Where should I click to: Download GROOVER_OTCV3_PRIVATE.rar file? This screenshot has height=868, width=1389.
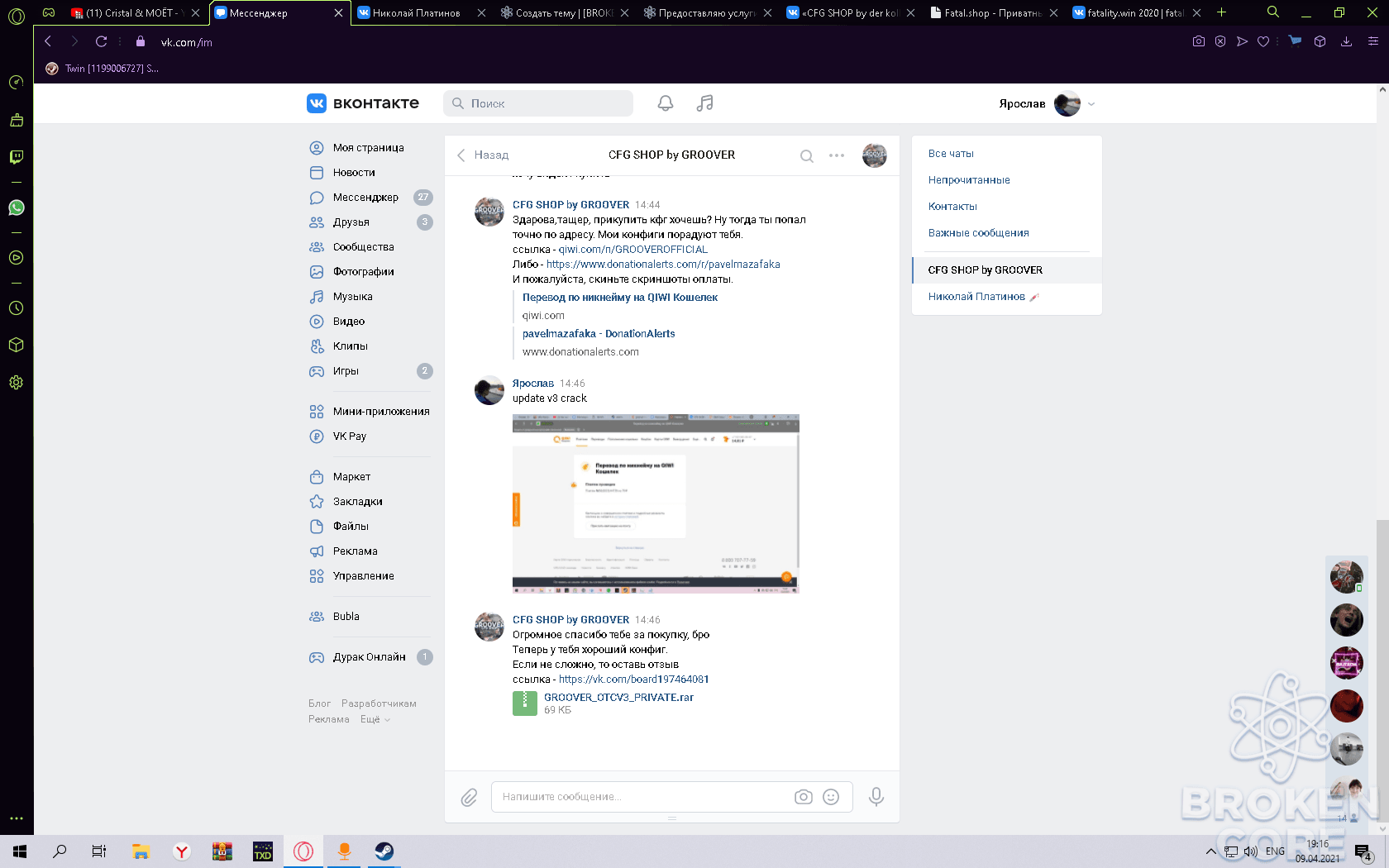[x=618, y=698]
